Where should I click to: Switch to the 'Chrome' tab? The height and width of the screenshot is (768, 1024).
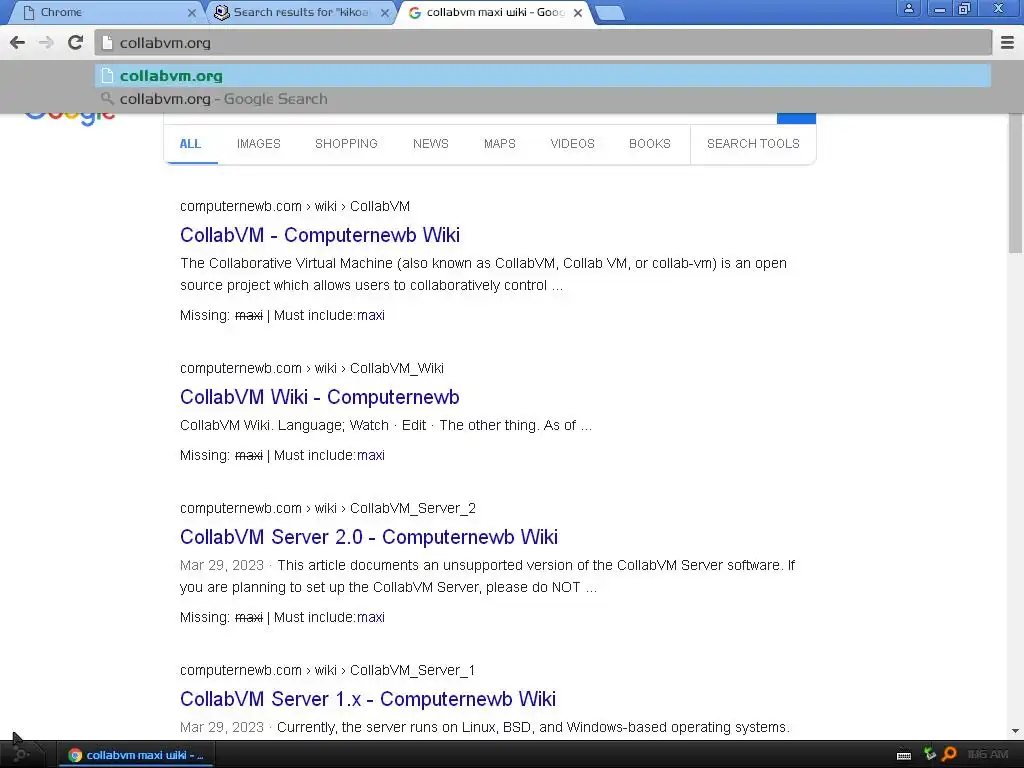(108, 12)
